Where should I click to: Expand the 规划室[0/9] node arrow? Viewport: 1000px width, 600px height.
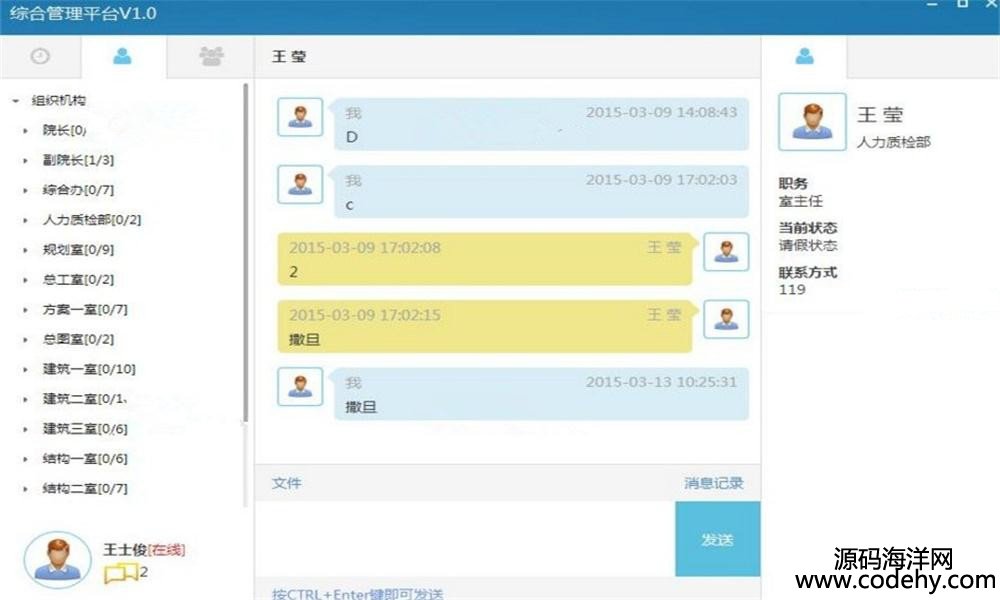pos(26,250)
